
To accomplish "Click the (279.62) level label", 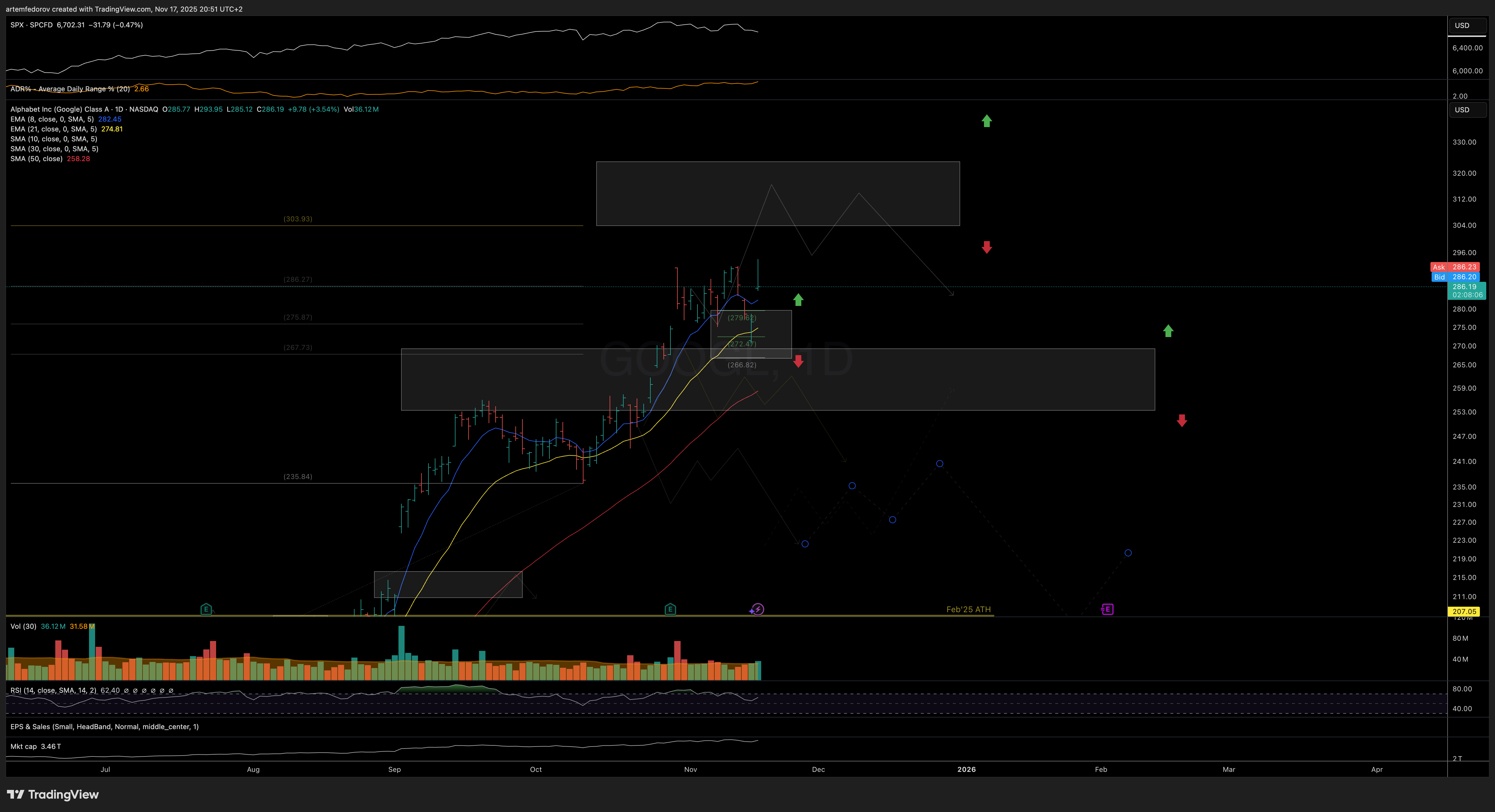I will pyautogui.click(x=742, y=318).
